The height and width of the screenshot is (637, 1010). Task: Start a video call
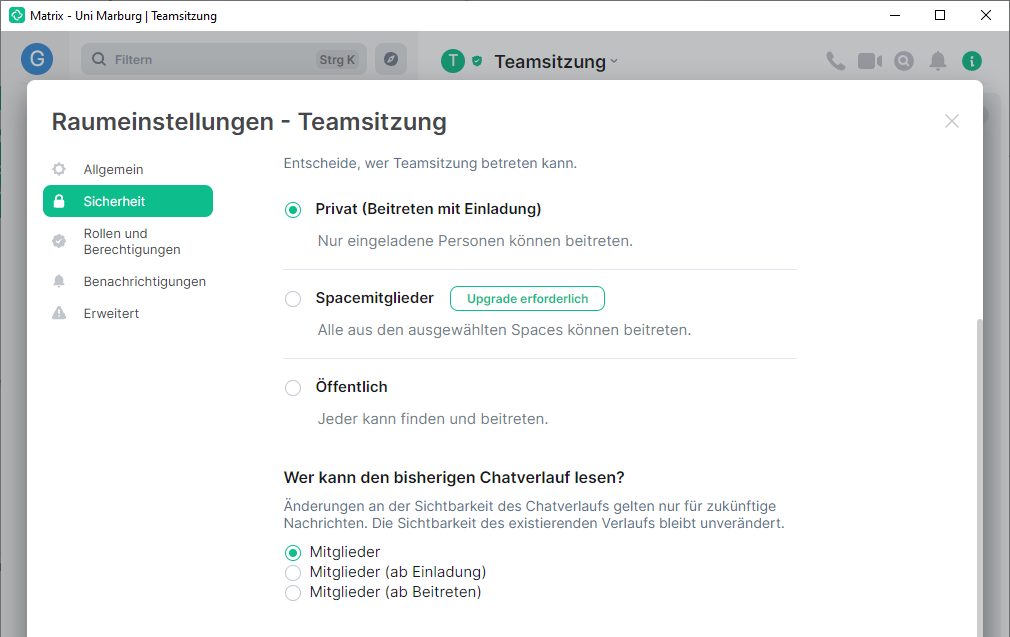coord(870,61)
